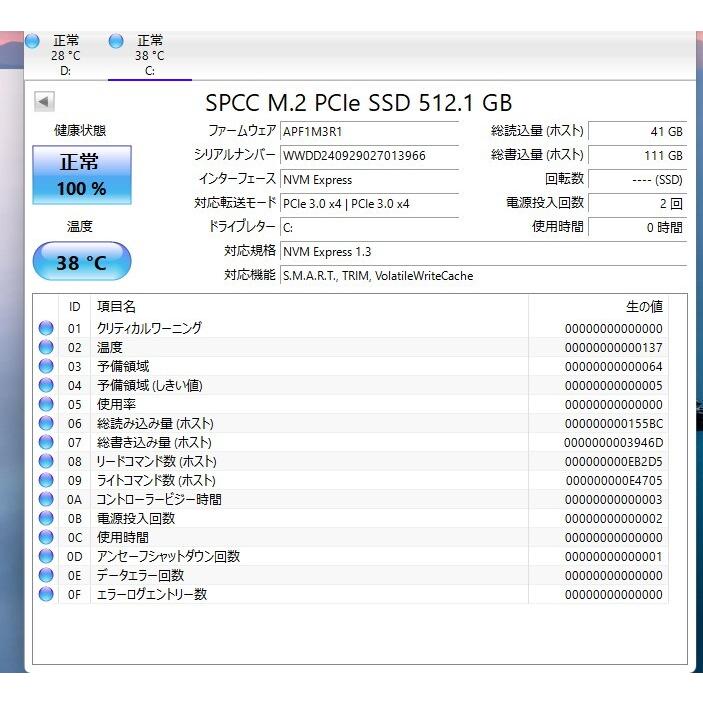703x703 pixels.
Task: Click raw value 00000000000005
Action: (613, 386)
